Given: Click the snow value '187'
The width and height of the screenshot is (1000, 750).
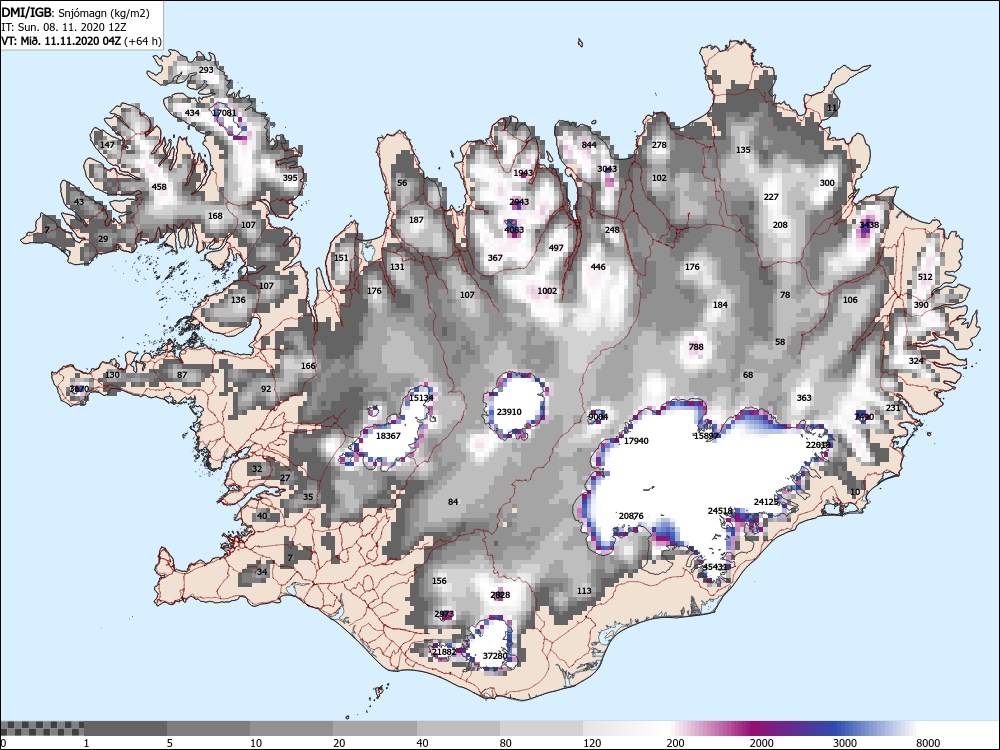Looking at the screenshot, I should point(416,220).
